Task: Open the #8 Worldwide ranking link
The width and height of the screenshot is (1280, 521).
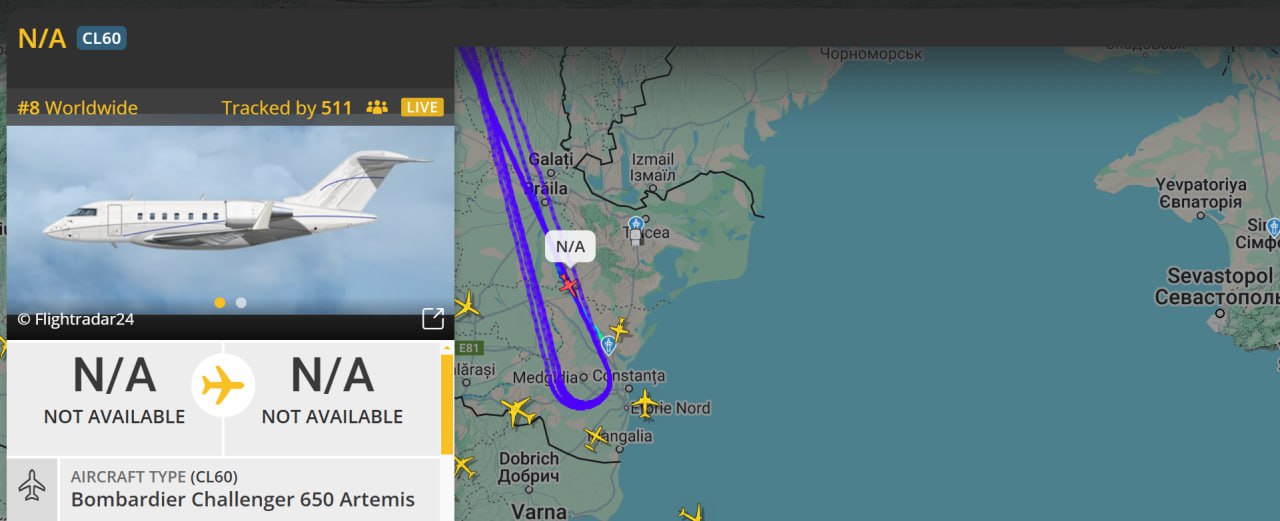Action: tap(78, 108)
